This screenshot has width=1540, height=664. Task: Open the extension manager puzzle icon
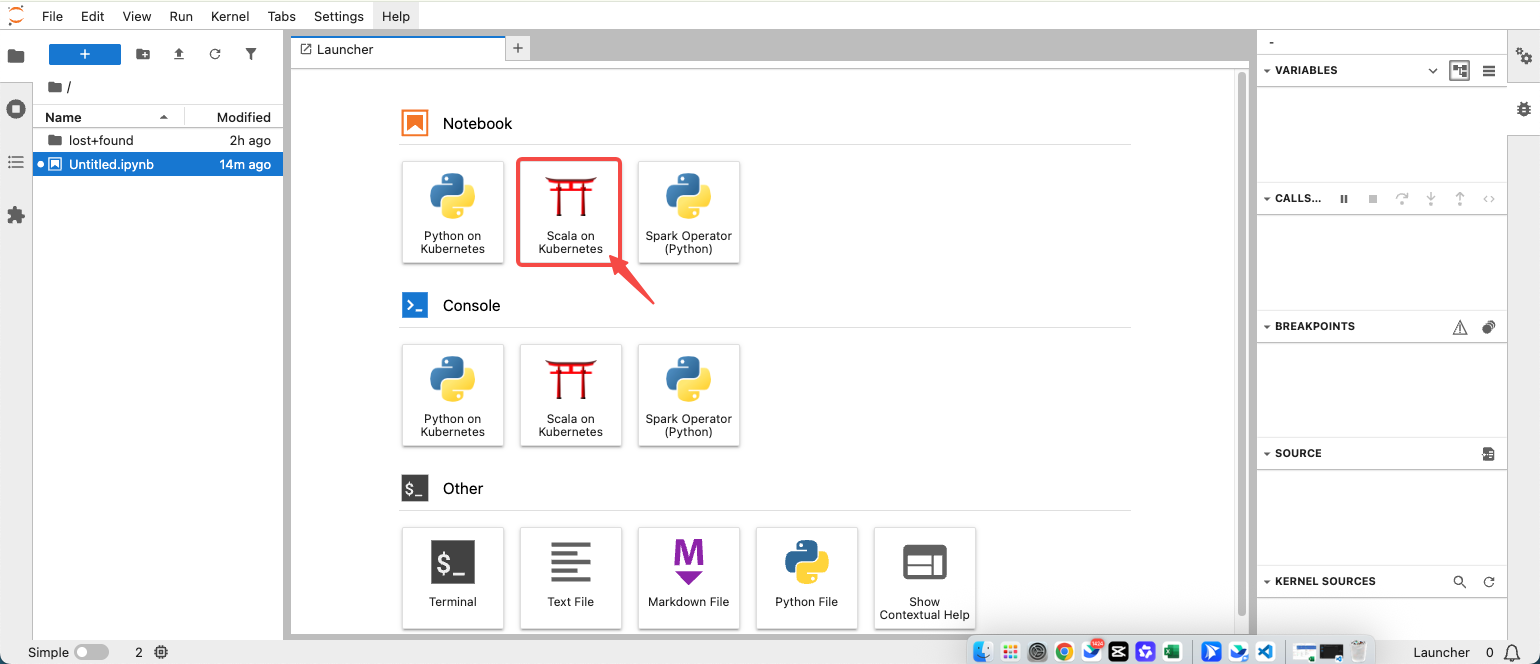16,215
